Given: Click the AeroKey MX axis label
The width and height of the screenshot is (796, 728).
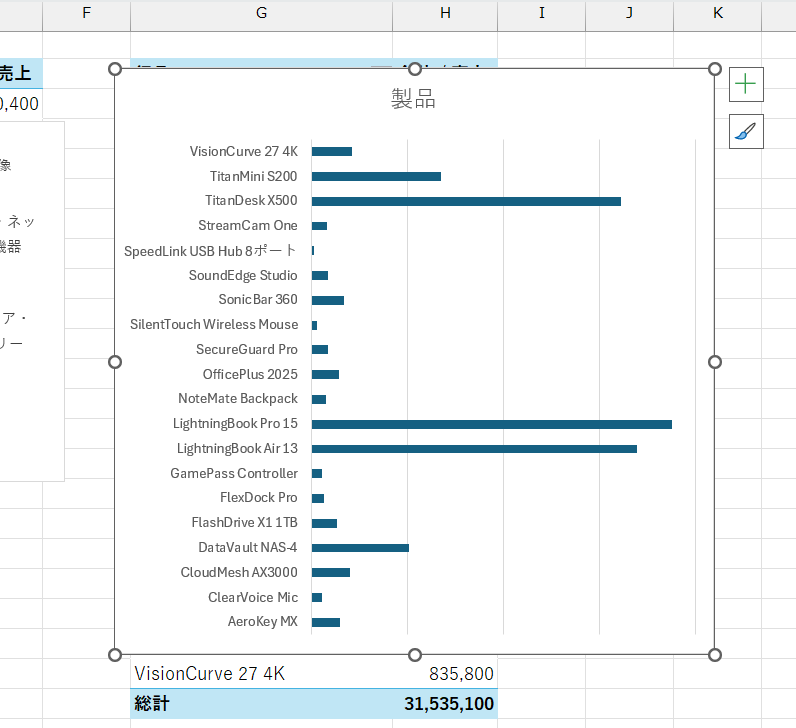Looking at the screenshot, I should click(x=262, y=621).
